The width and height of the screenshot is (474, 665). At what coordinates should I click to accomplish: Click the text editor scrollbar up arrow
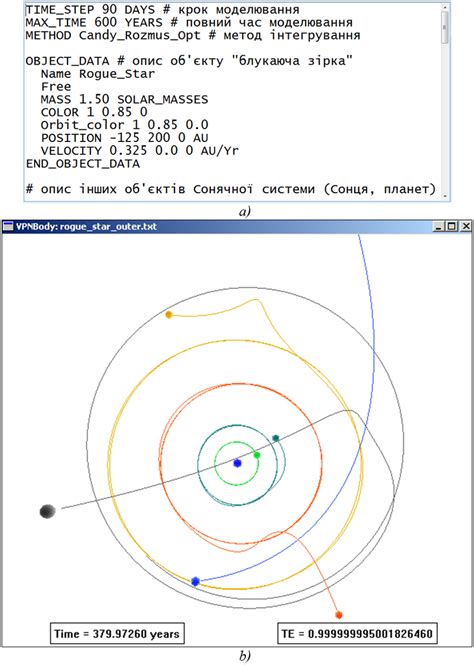pos(445,7)
